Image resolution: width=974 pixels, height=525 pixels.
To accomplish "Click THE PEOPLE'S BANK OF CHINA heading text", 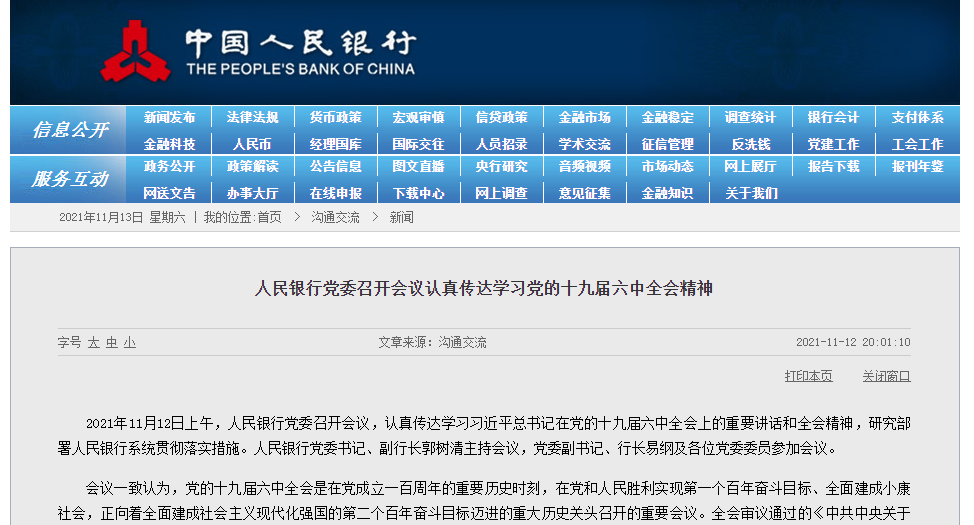I will point(301,69).
